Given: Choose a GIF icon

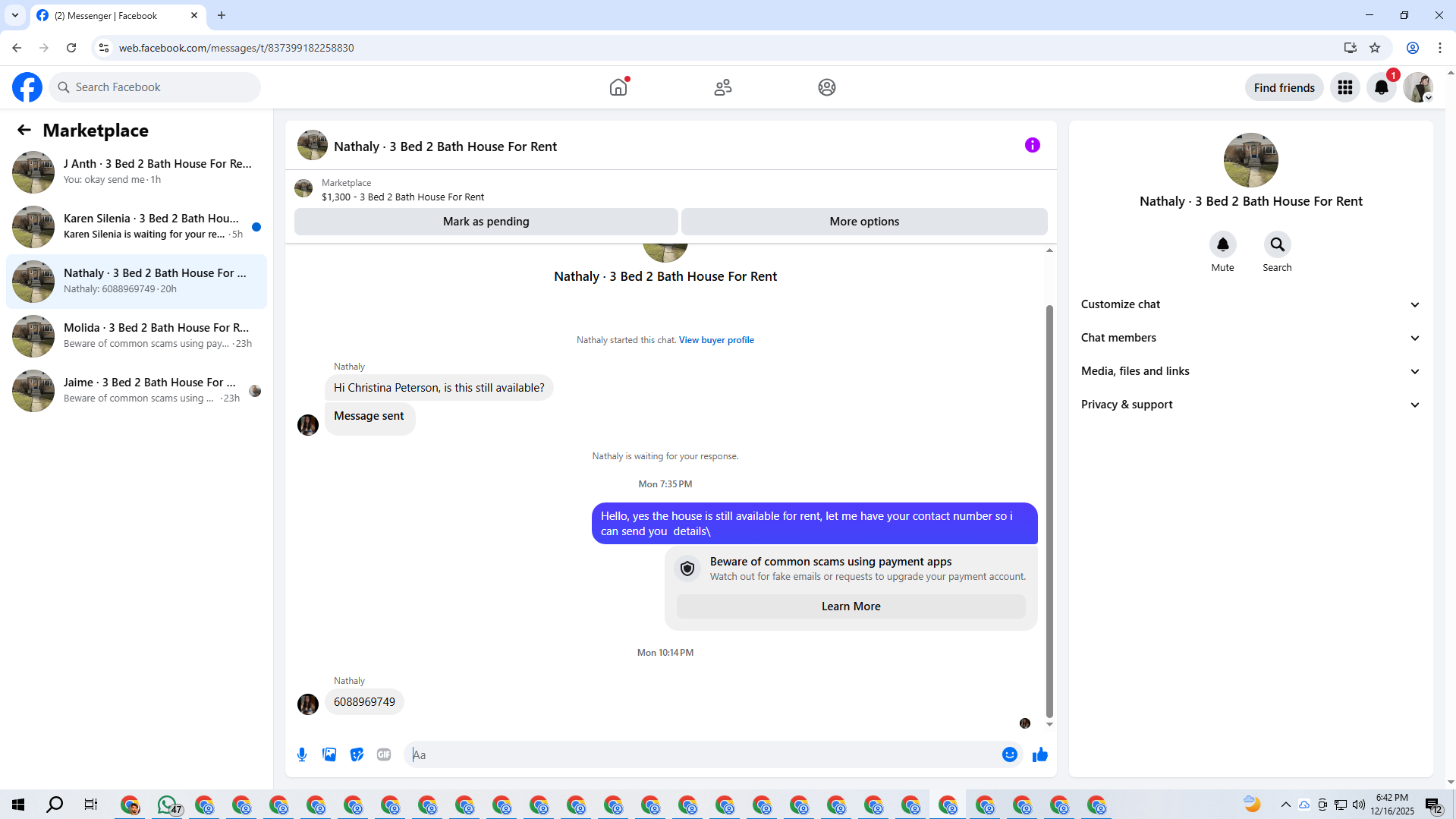Looking at the screenshot, I should pyautogui.click(x=384, y=754).
